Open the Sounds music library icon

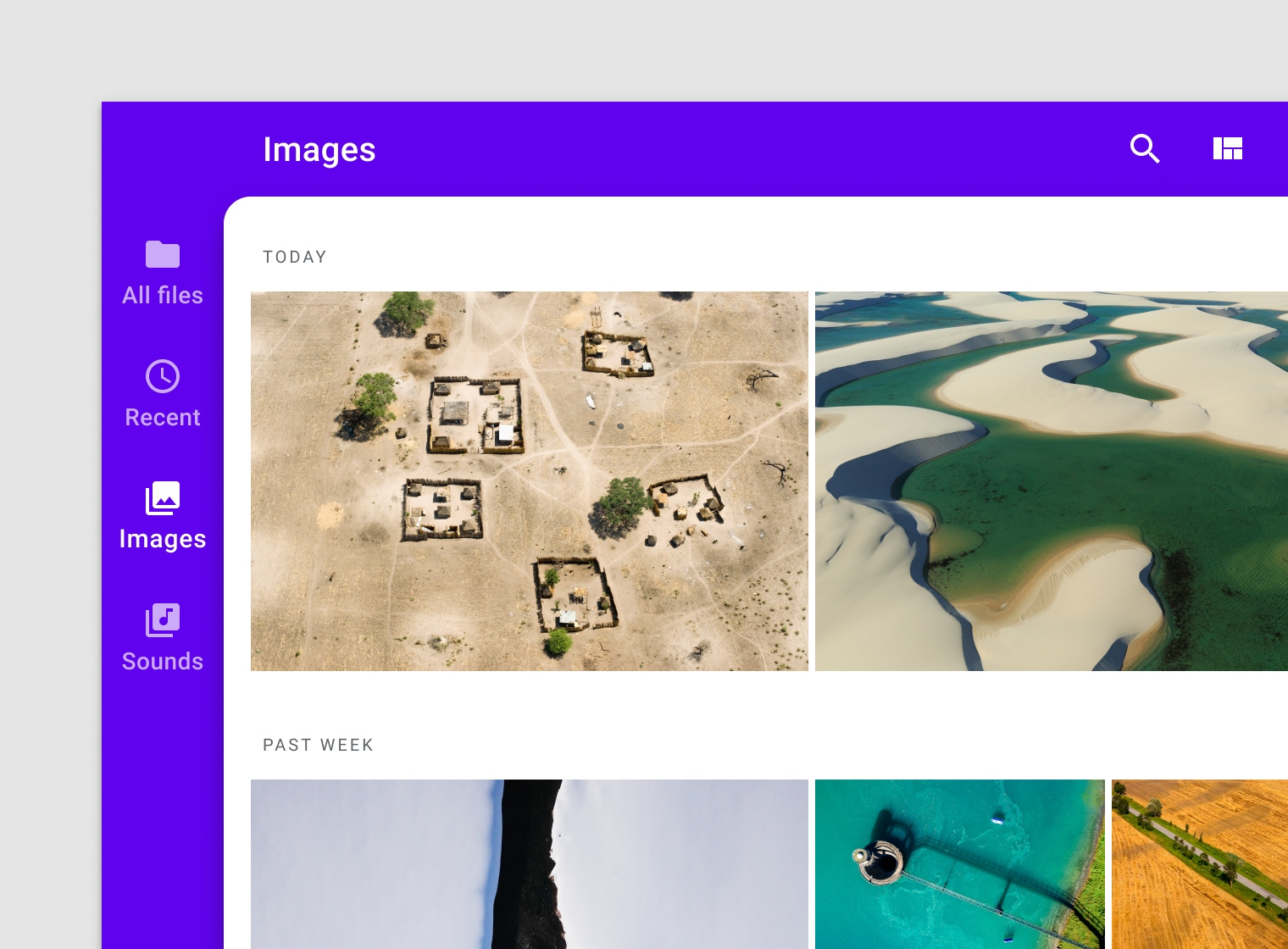point(163,620)
